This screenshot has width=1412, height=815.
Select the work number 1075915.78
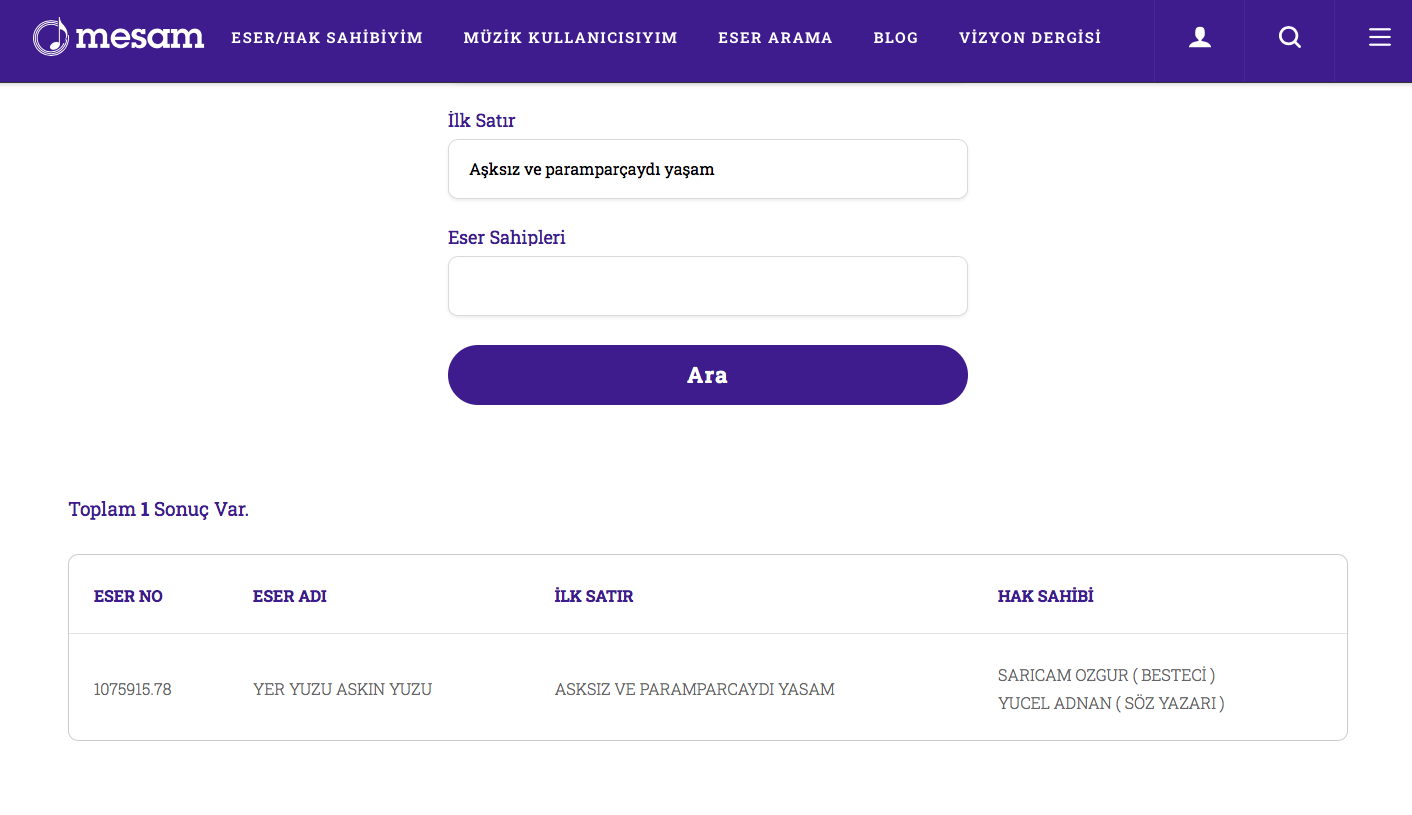[132, 689]
